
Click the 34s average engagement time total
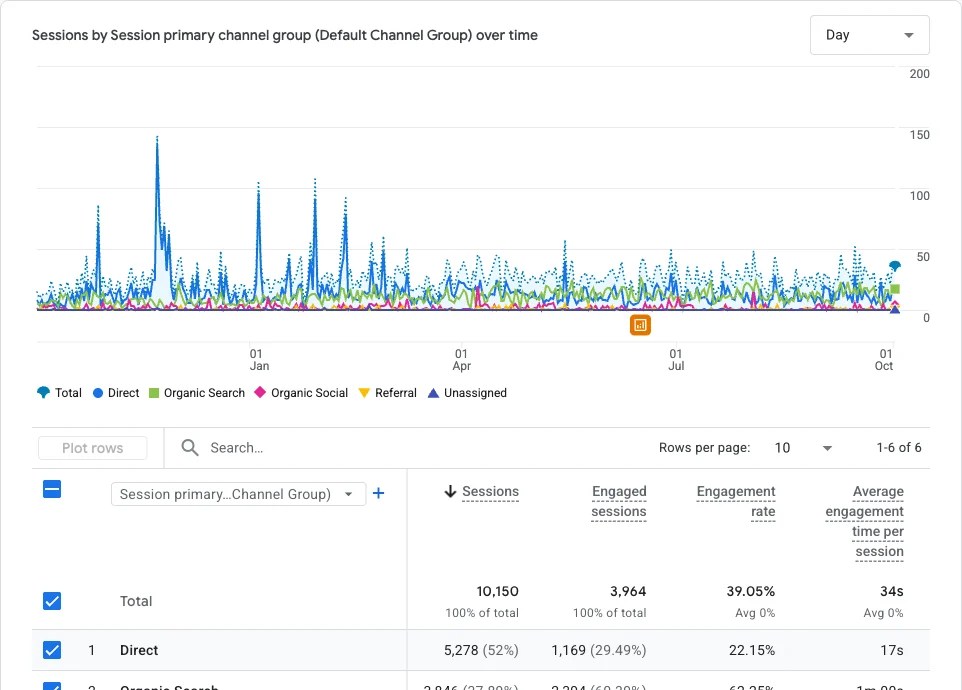pyautogui.click(x=891, y=591)
